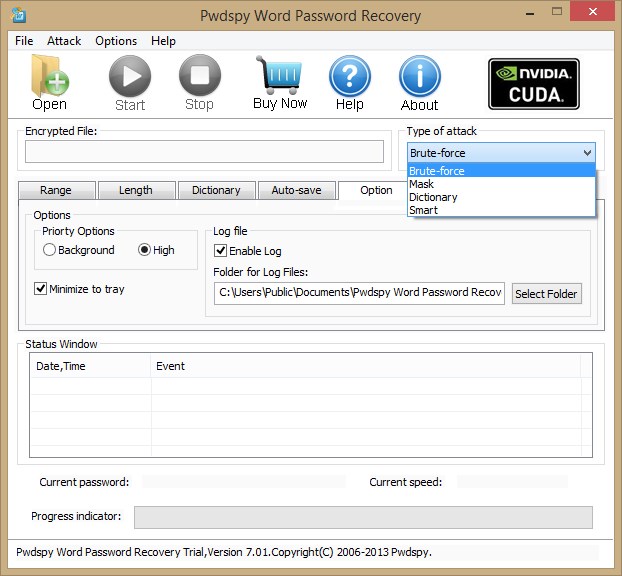Click the Stop icon in toolbar

coord(200,75)
